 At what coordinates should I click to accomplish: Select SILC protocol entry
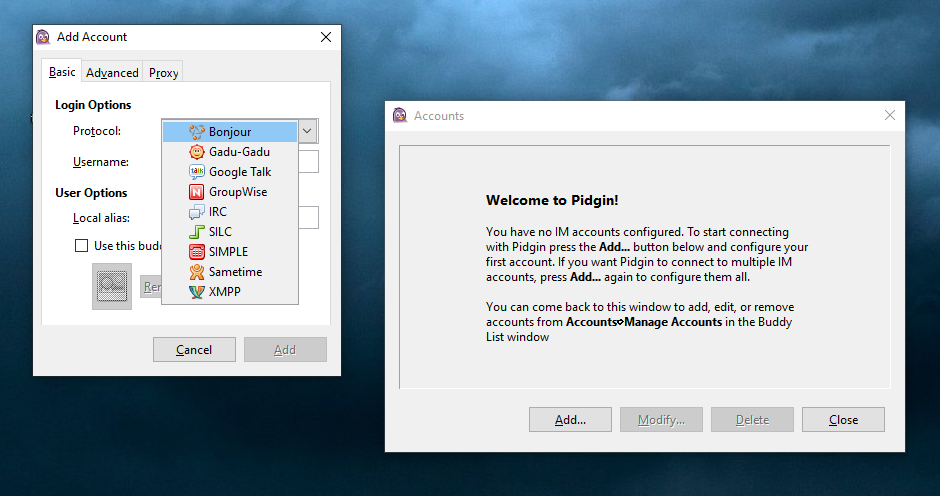[230, 232]
